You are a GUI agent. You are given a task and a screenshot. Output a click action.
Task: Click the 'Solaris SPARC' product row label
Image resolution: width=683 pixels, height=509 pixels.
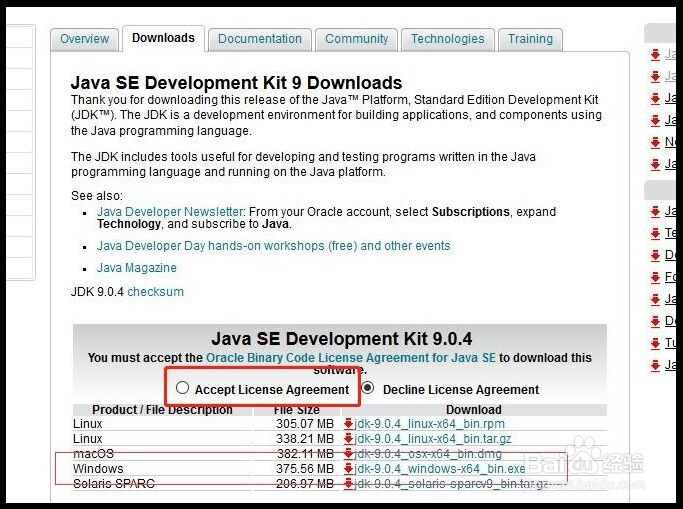114,484
